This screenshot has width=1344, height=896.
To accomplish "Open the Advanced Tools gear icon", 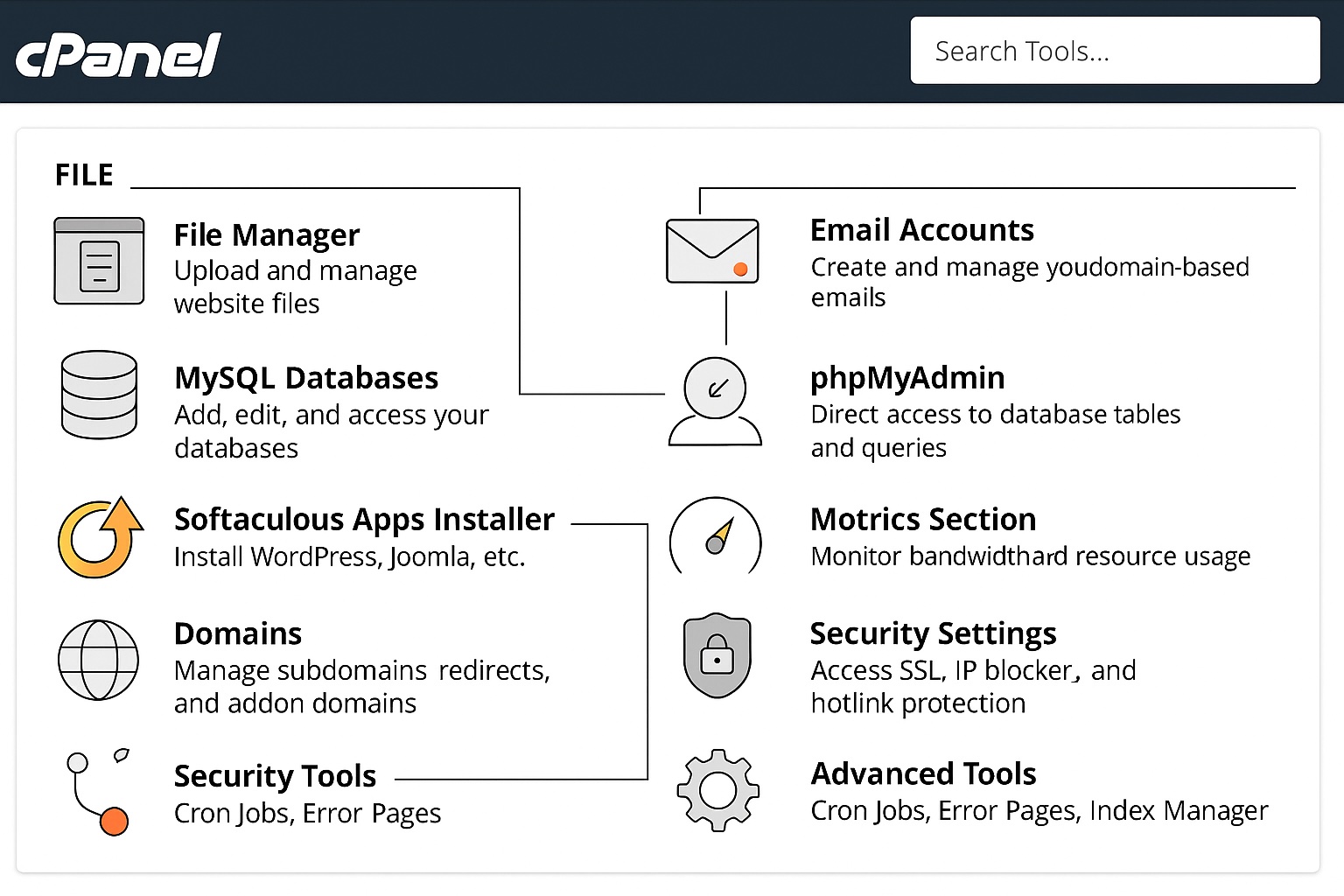I will pyautogui.click(x=717, y=790).
